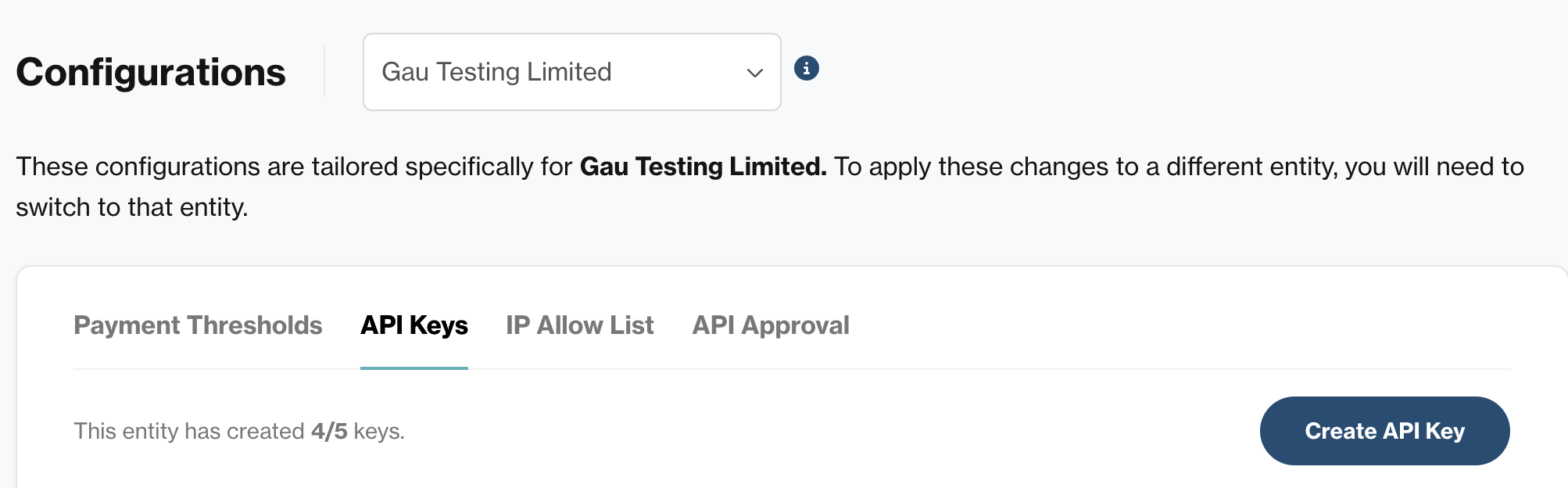Click the "Gau Testing Limited" text inside selector

496,72
